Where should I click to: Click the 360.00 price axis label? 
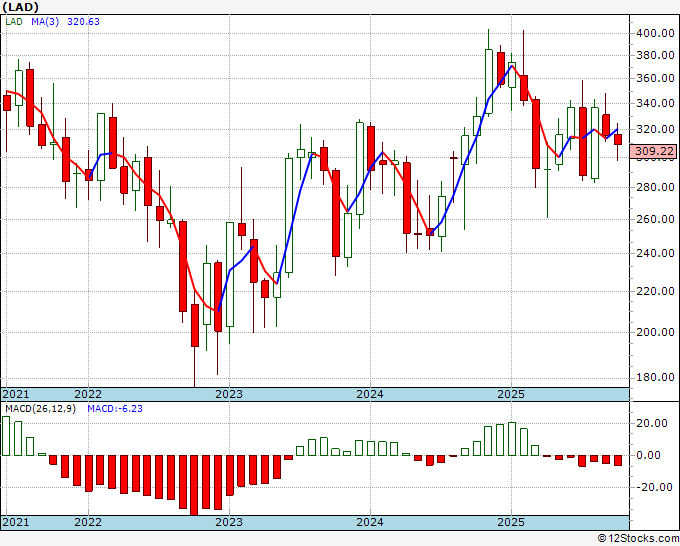coord(655,78)
